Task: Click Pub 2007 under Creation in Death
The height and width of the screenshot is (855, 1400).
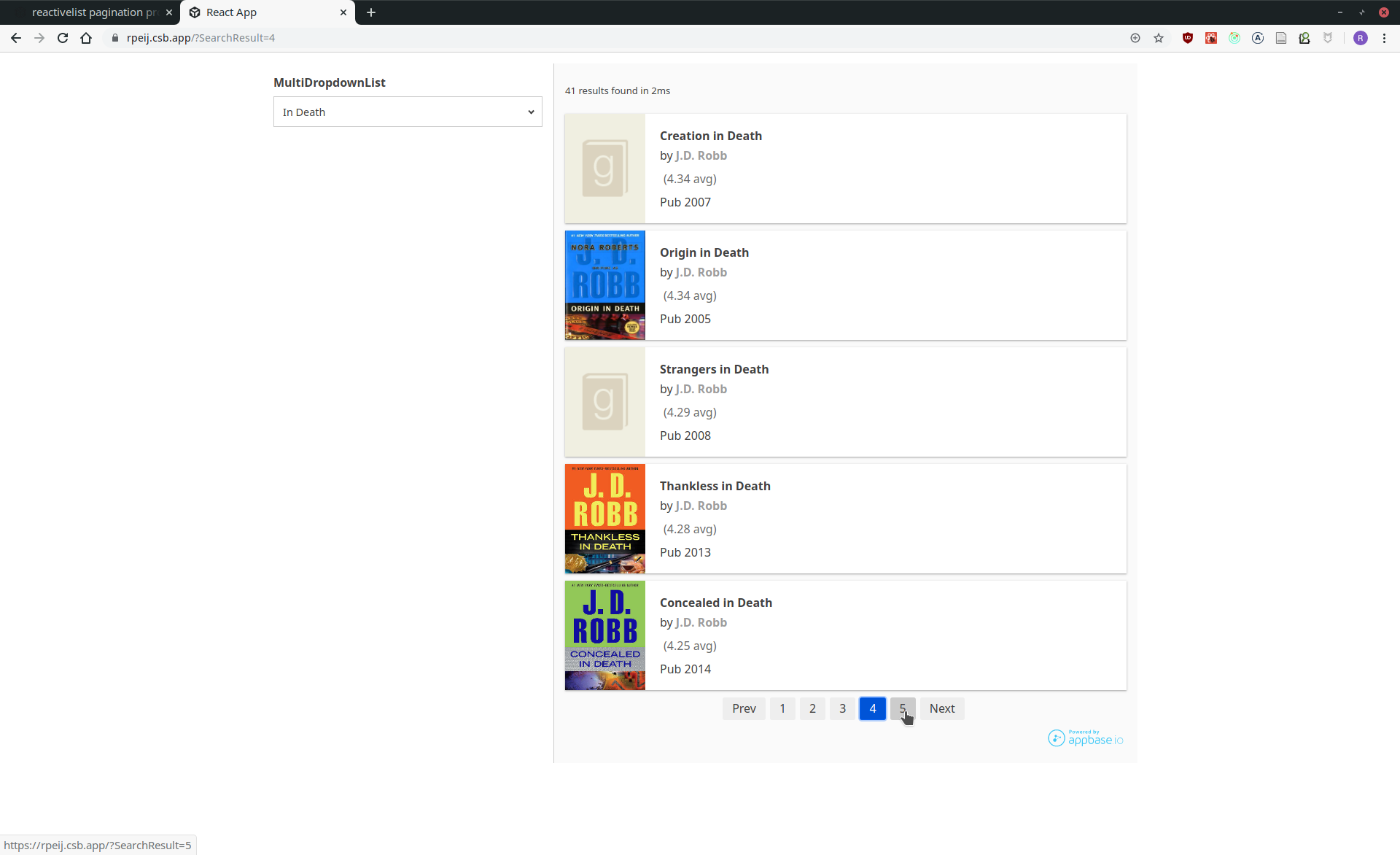Action: [685, 202]
